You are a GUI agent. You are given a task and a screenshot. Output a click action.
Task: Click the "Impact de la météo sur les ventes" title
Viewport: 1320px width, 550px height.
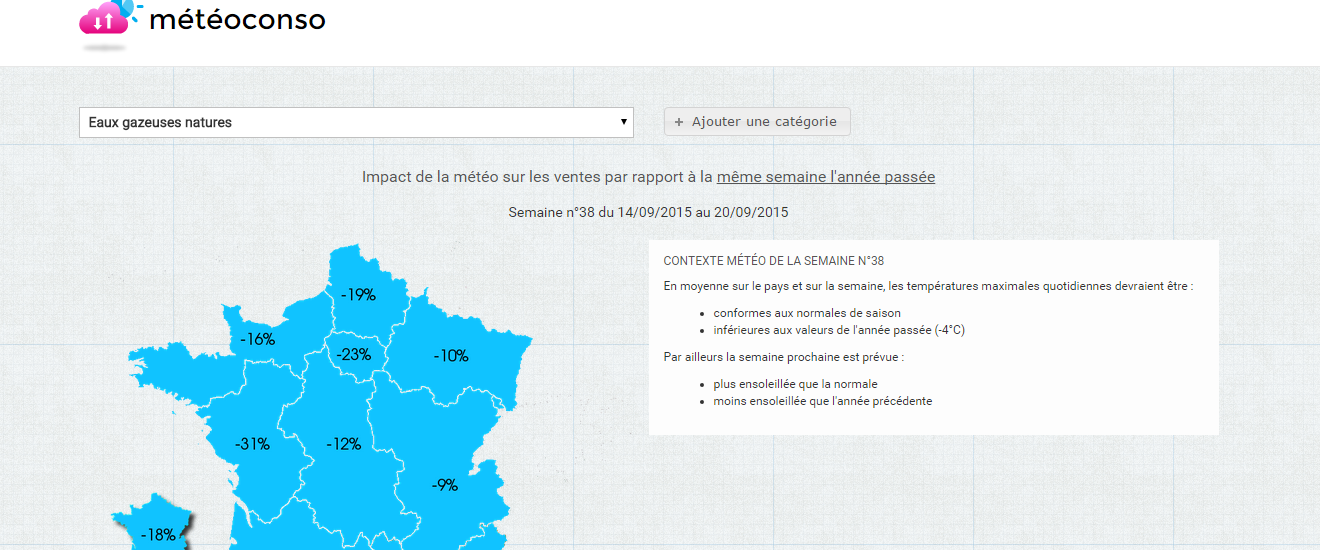click(x=537, y=177)
